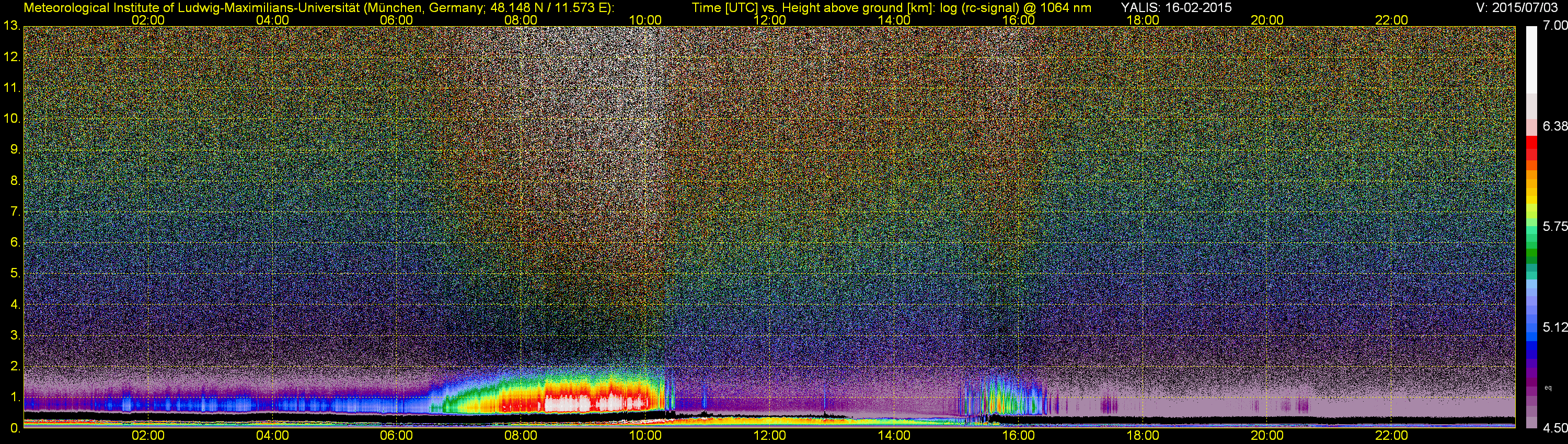
Task: Click the 2 km height axis label
Action: (15, 366)
